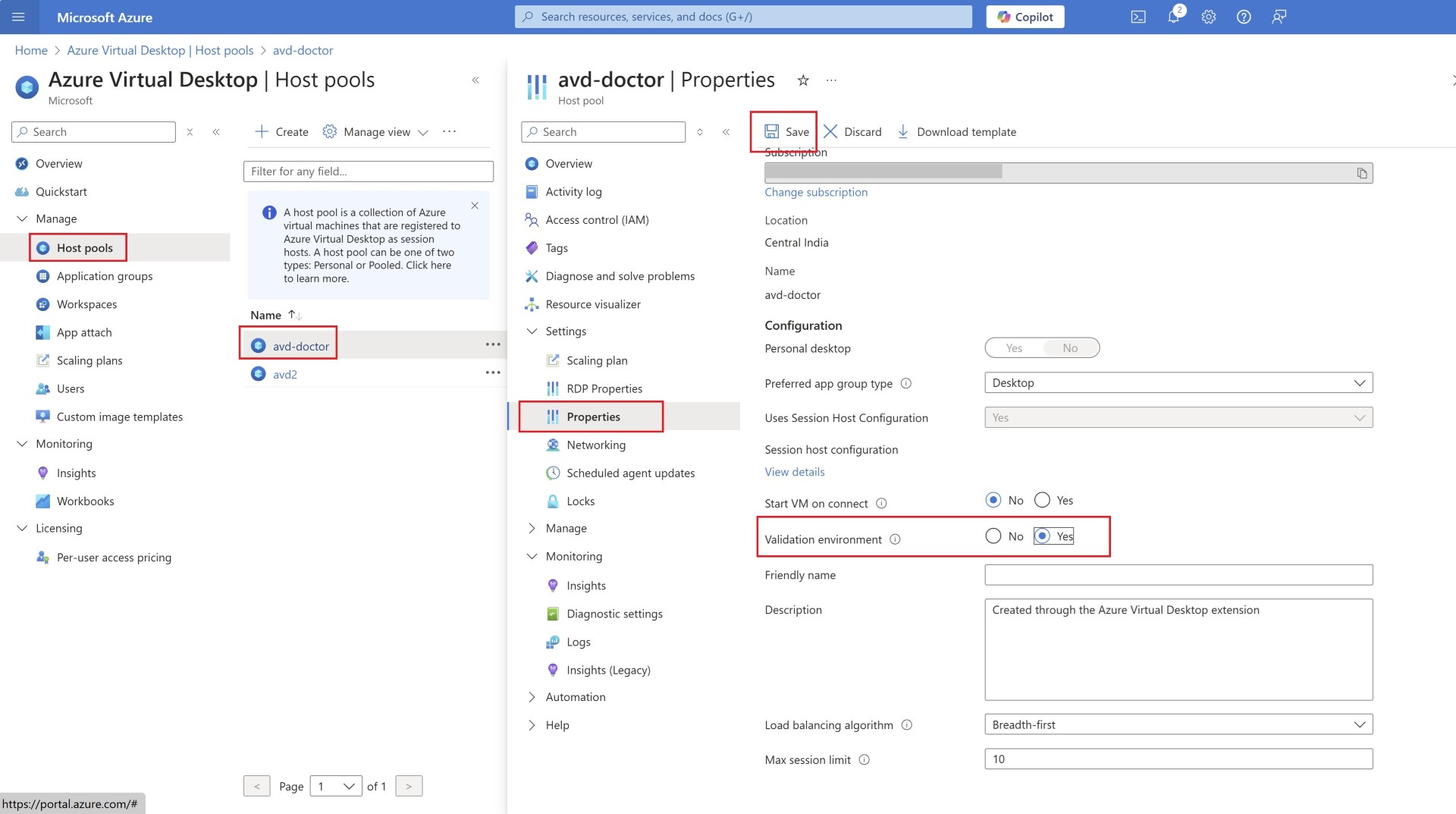Set Start VM on connect to Yes

(x=1042, y=500)
